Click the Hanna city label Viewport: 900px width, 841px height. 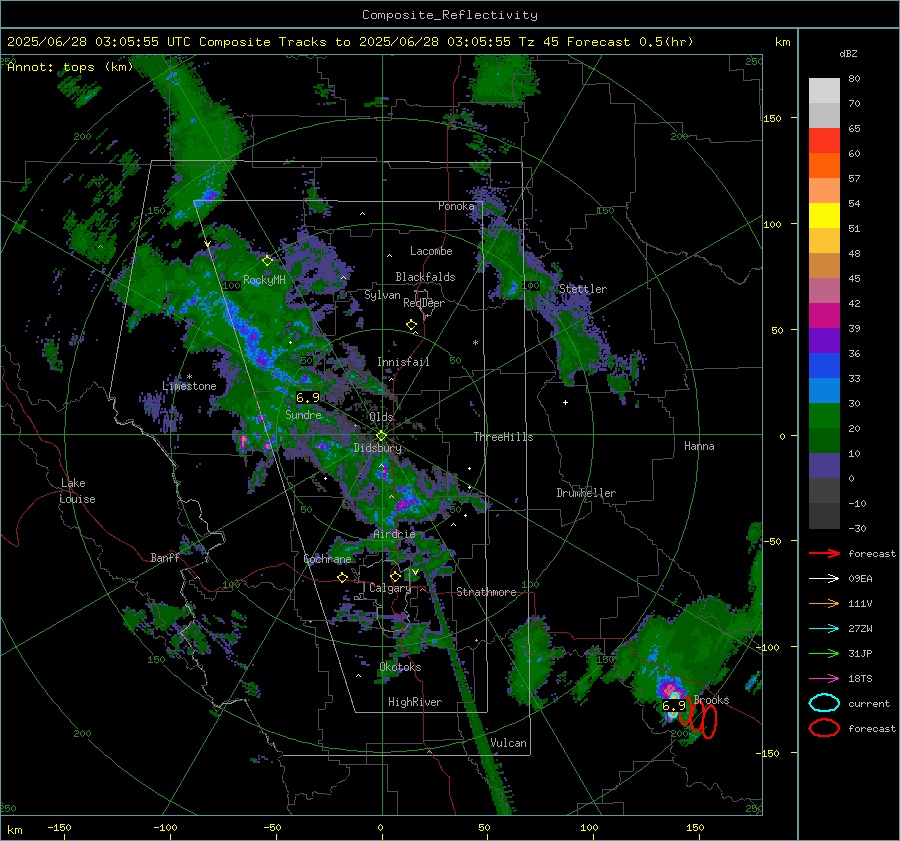click(x=699, y=446)
